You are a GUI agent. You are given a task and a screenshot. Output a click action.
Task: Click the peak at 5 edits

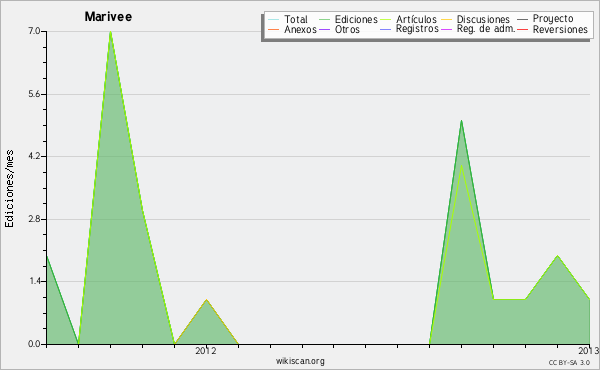click(461, 121)
